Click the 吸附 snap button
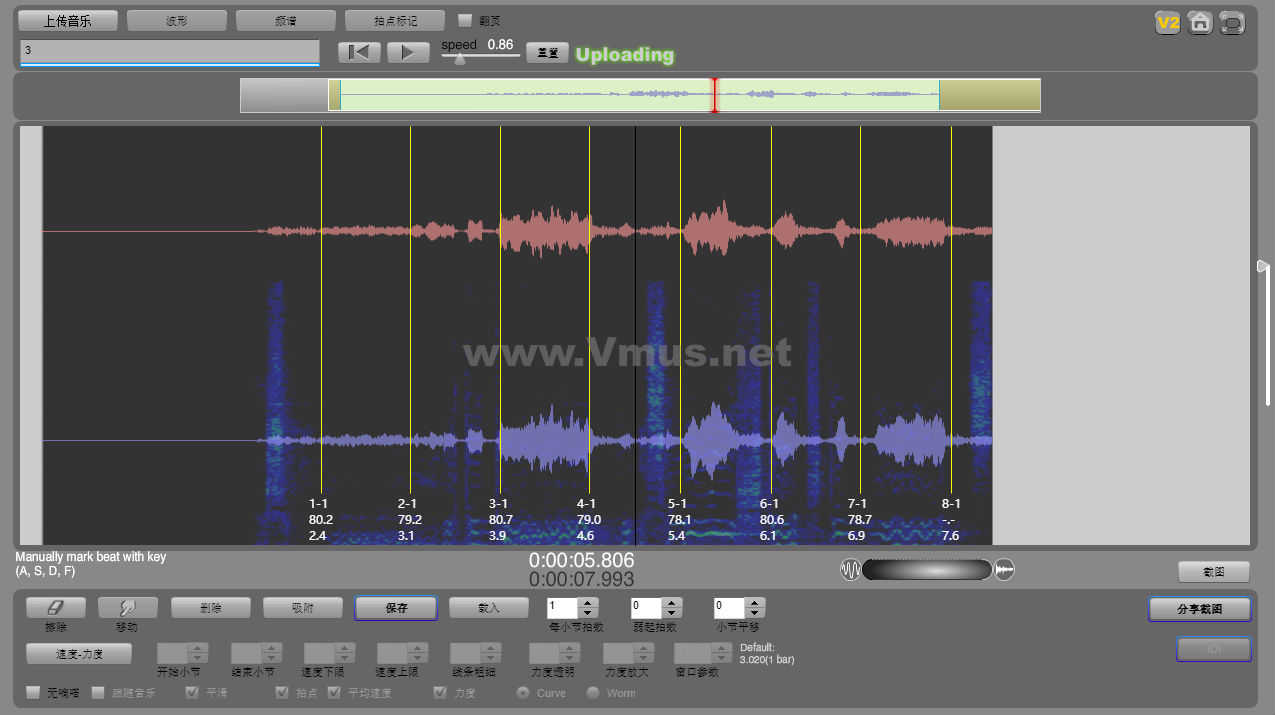This screenshot has width=1275, height=715. pos(302,607)
